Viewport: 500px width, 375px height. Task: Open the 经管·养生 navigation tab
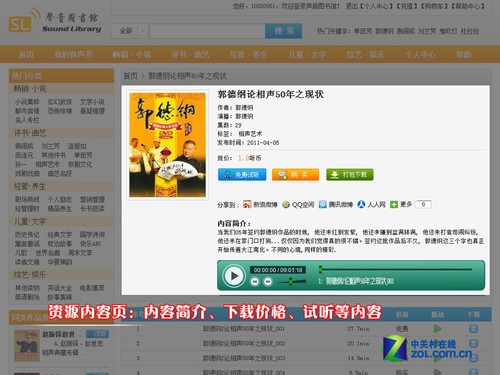coord(249,54)
